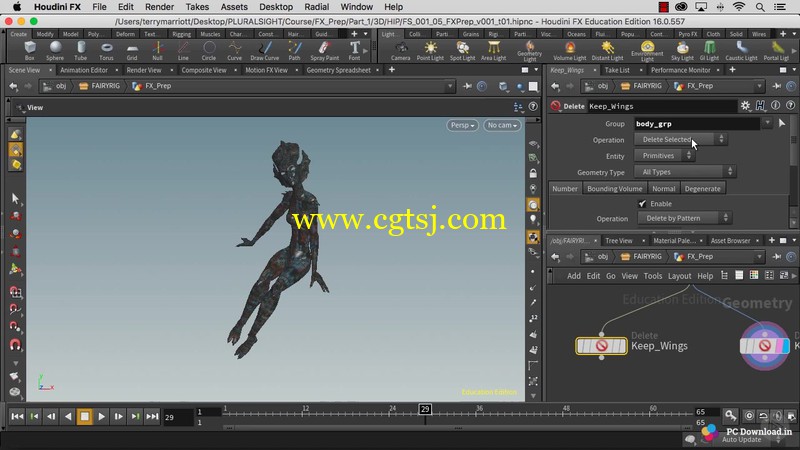The width and height of the screenshot is (800, 450).
Task: Jump to the first frame
Action: click(x=17, y=416)
